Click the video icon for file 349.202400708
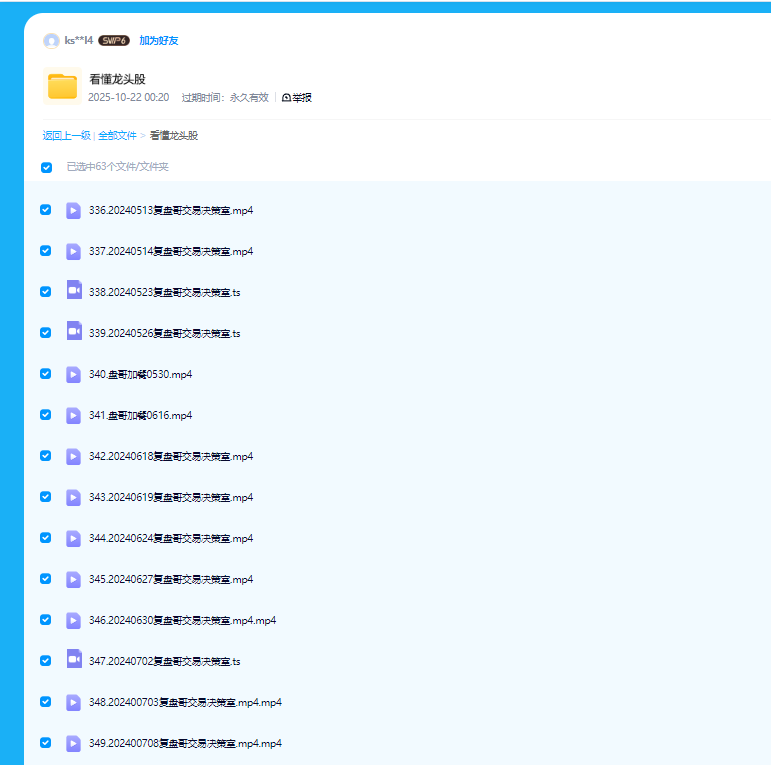 (x=74, y=743)
